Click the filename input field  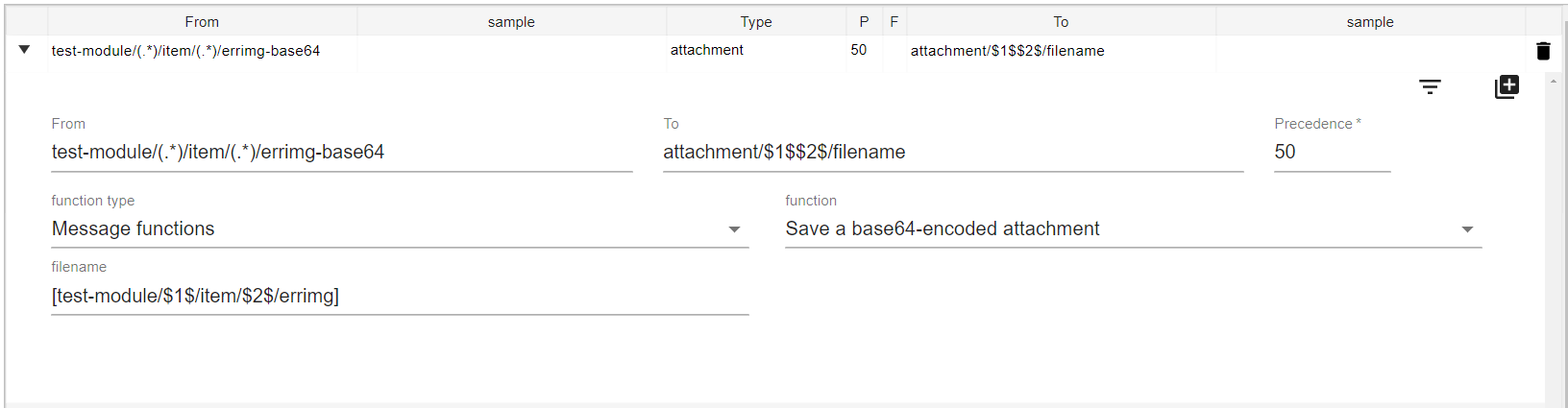tap(400, 296)
